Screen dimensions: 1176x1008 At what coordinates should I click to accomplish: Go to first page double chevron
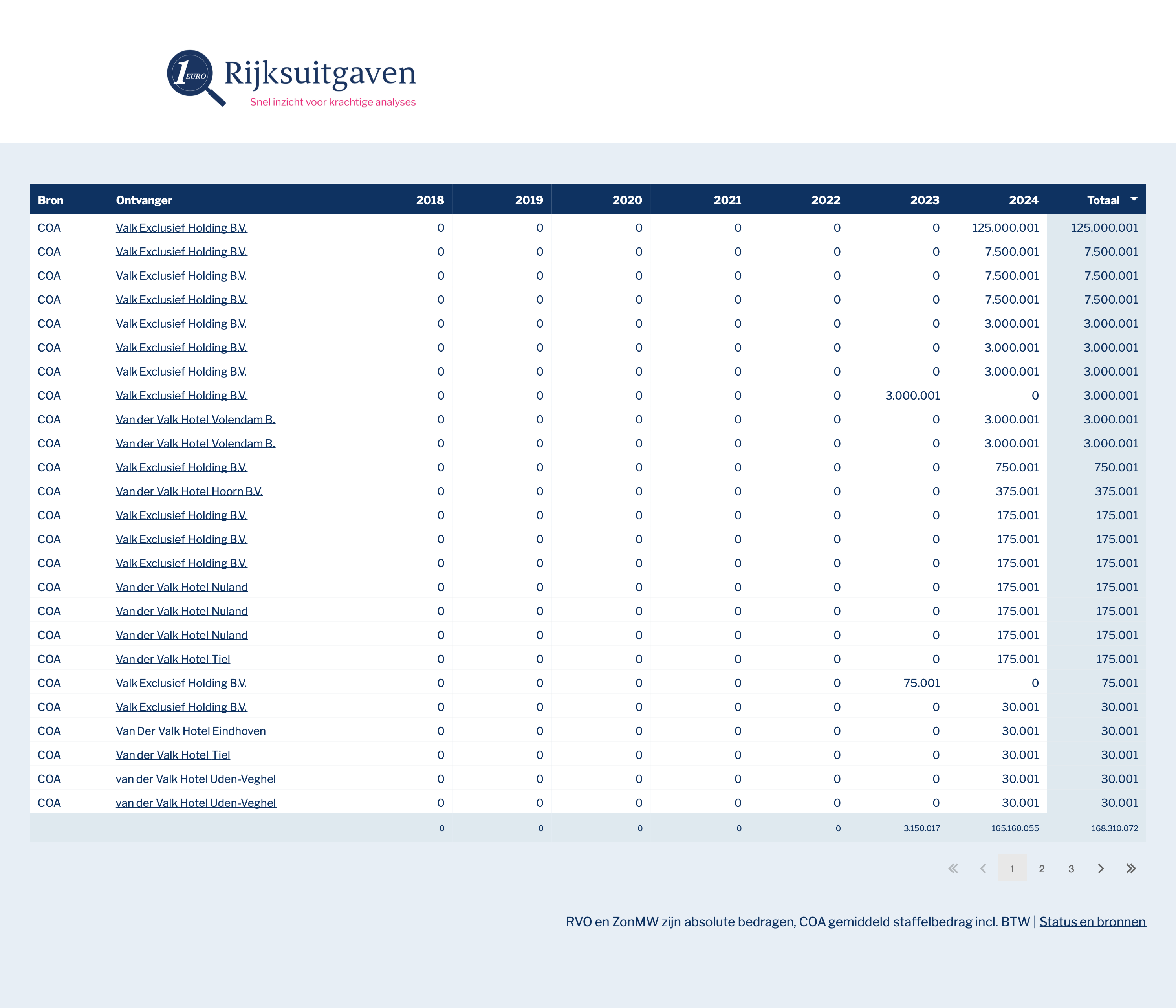pyautogui.click(x=953, y=869)
